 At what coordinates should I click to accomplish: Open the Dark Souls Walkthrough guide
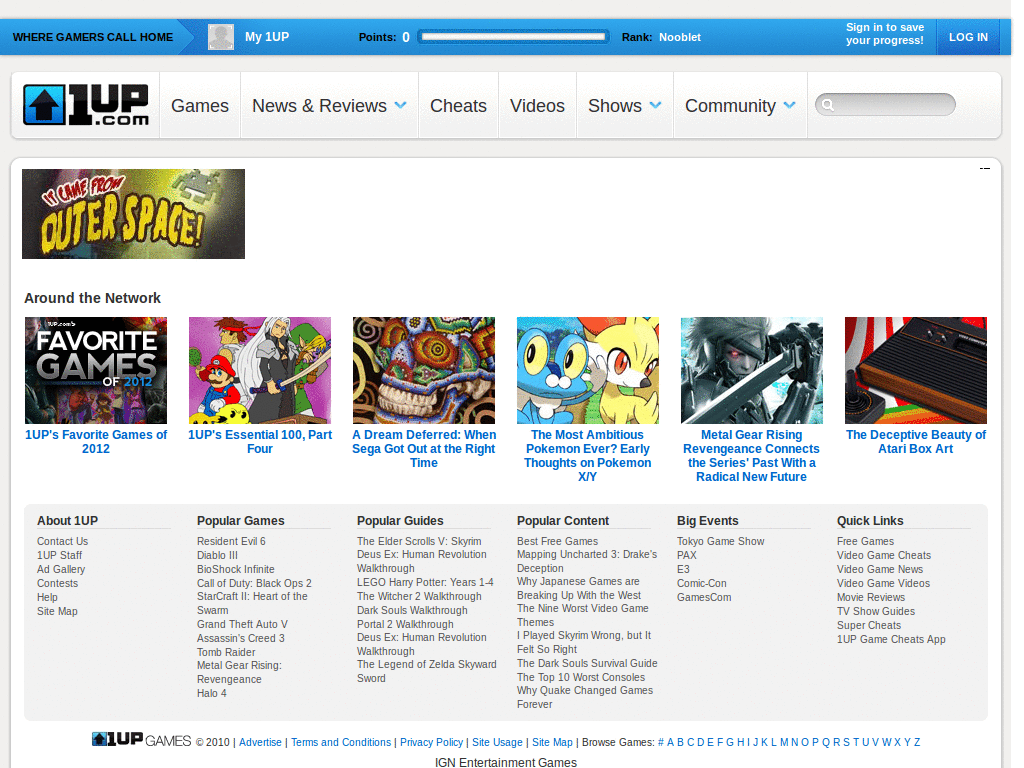[412, 610]
